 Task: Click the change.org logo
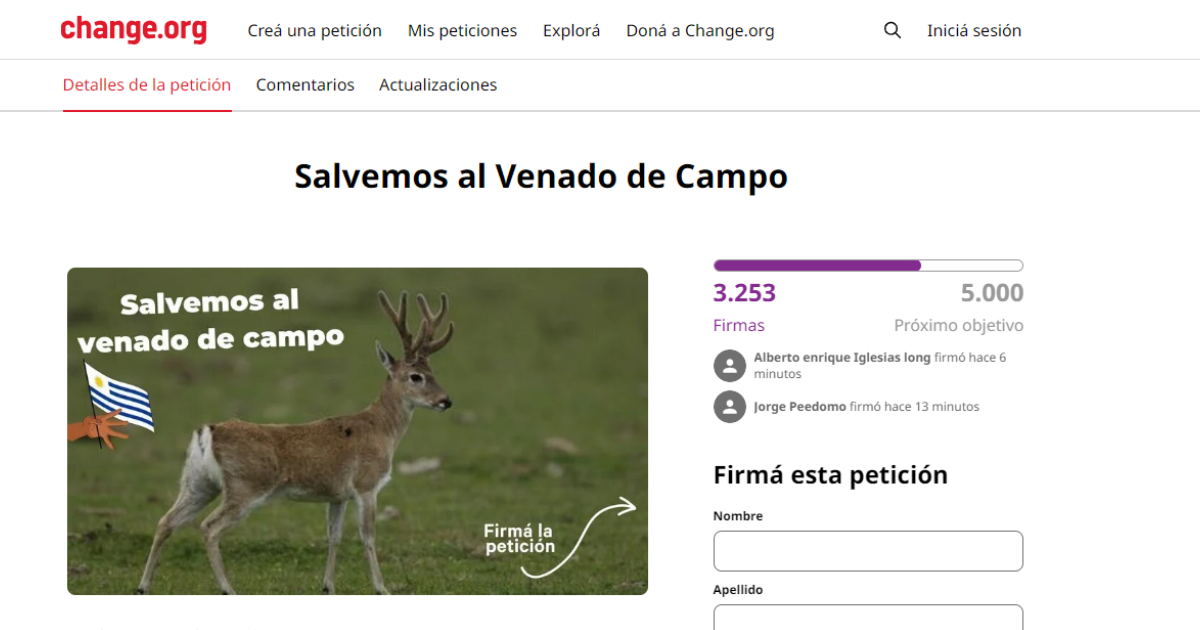click(134, 30)
